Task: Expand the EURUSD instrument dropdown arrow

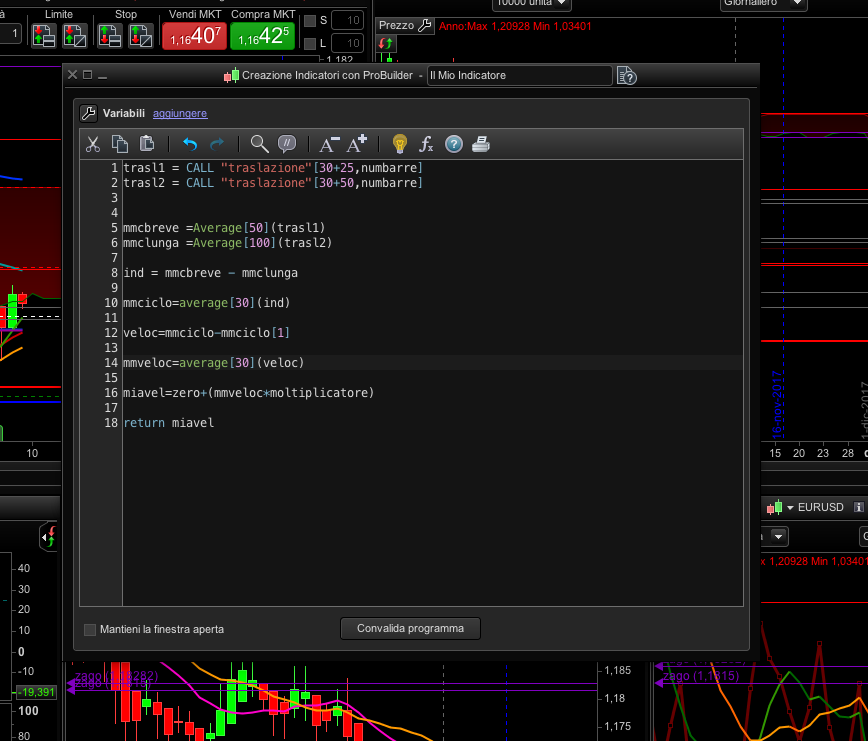Action: (x=789, y=507)
